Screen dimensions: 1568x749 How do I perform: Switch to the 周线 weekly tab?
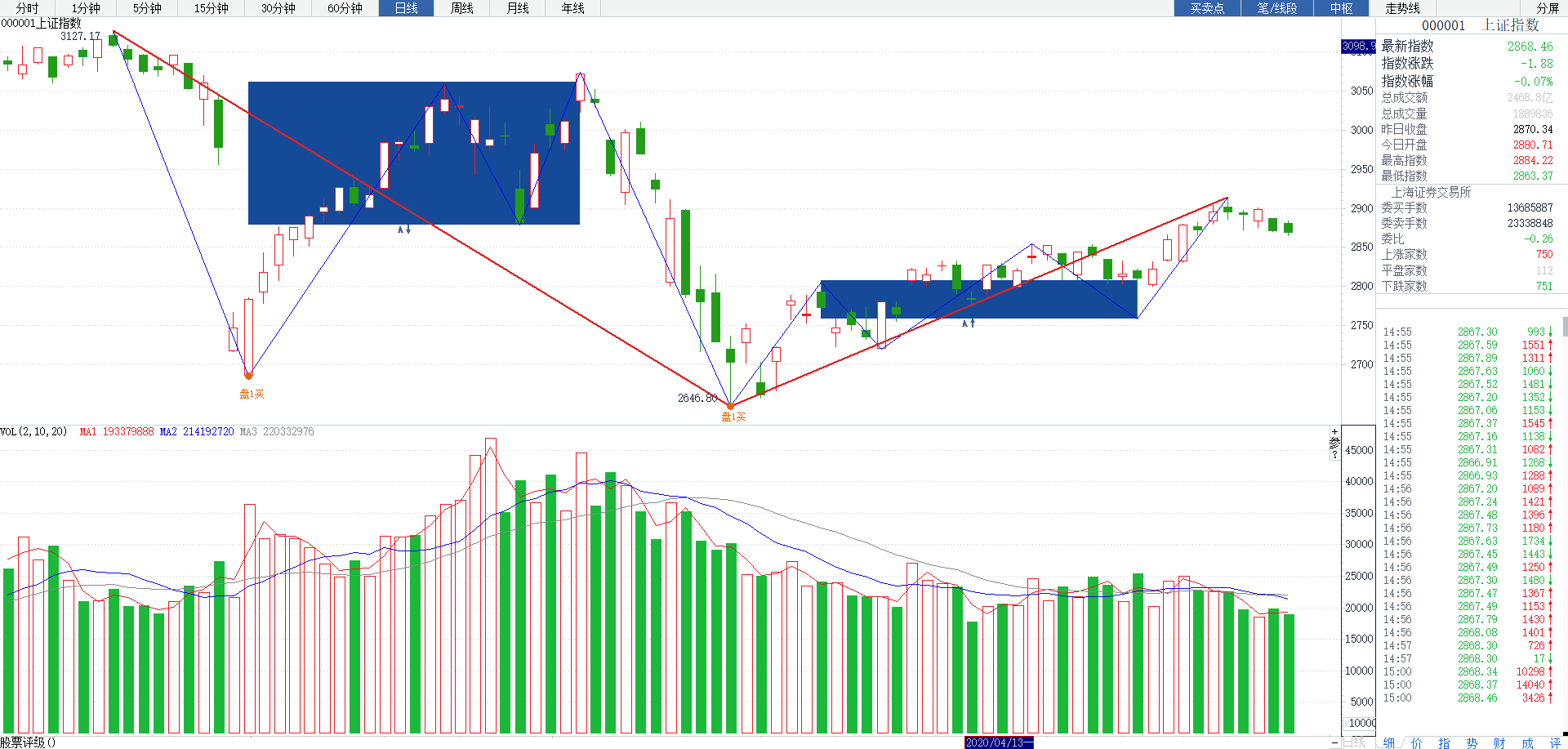[x=462, y=8]
